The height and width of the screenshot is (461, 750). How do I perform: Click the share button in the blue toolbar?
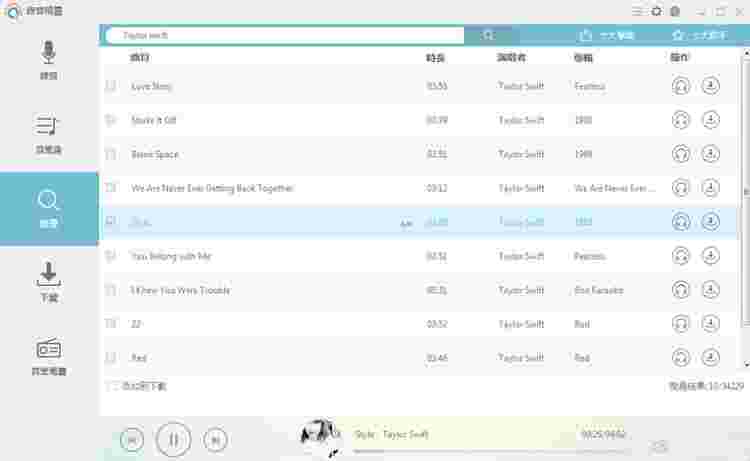(606, 35)
